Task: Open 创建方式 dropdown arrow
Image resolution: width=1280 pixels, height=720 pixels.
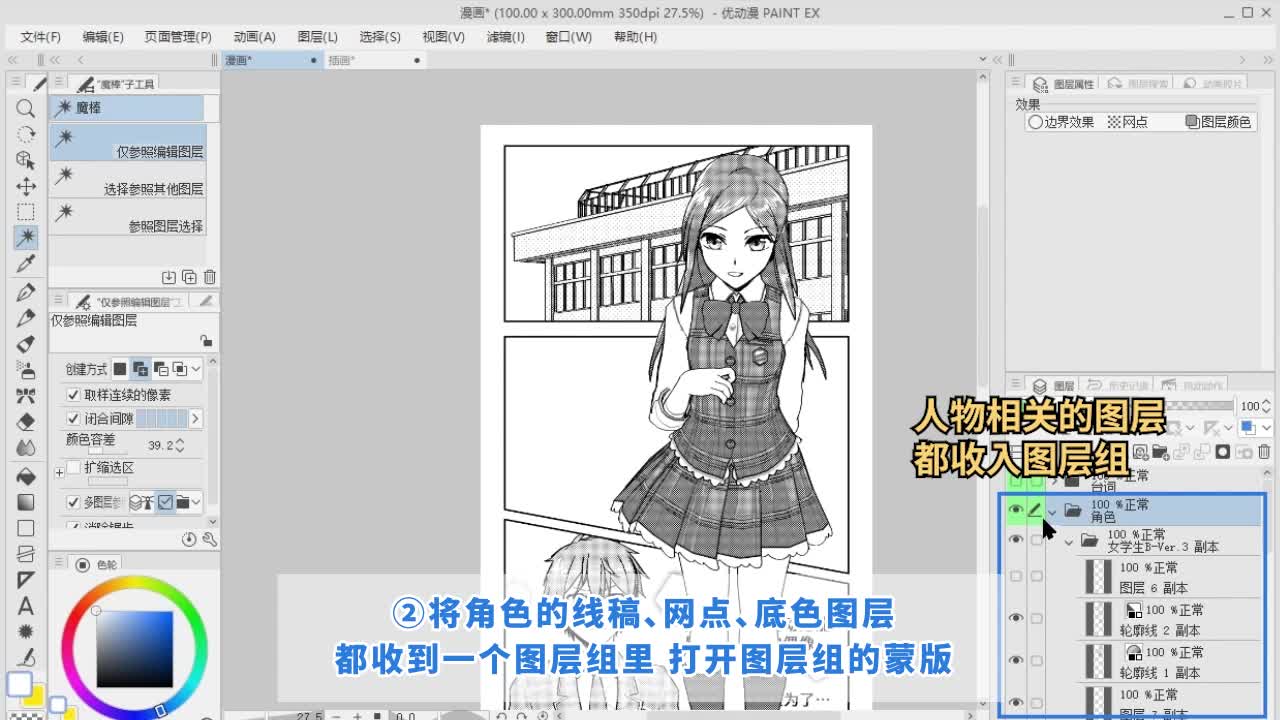Action: [x=196, y=369]
